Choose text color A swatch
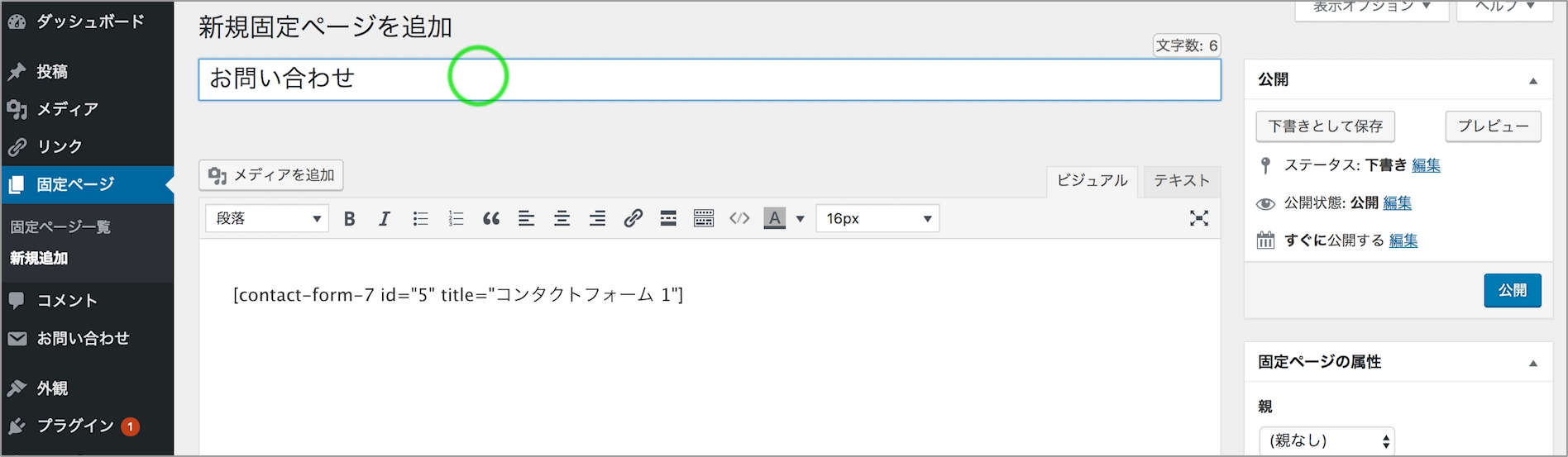The image size is (1568, 457). (774, 218)
